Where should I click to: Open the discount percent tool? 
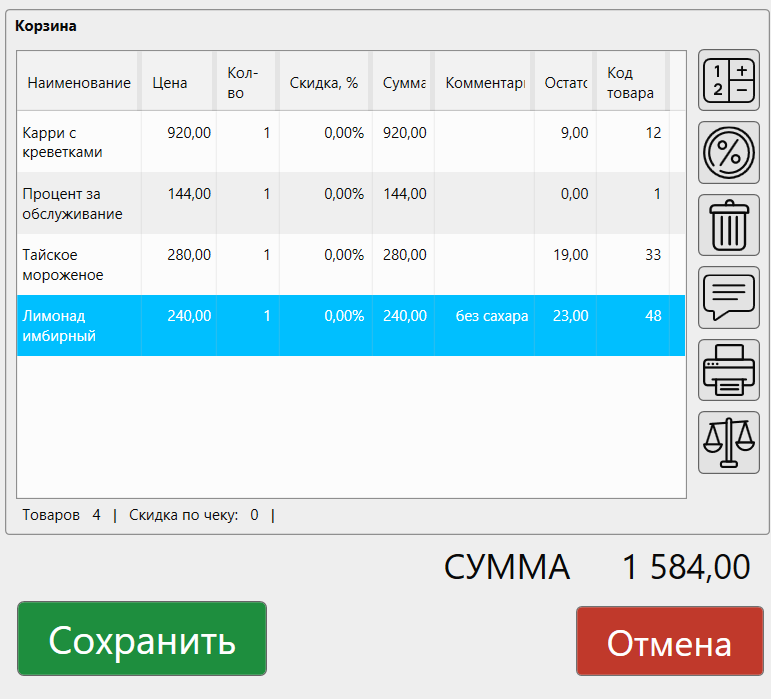click(x=728, y=153)
